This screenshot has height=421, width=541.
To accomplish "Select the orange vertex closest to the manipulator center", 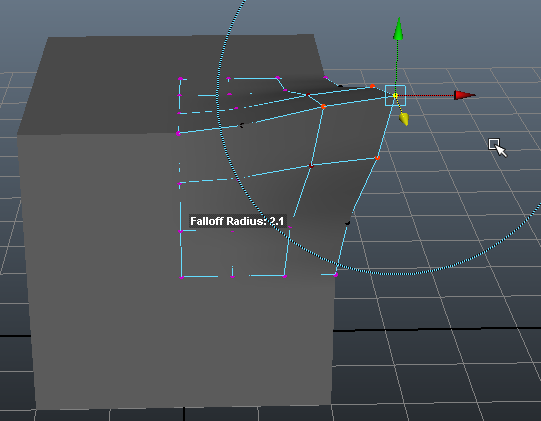I will tap(372, 86).
